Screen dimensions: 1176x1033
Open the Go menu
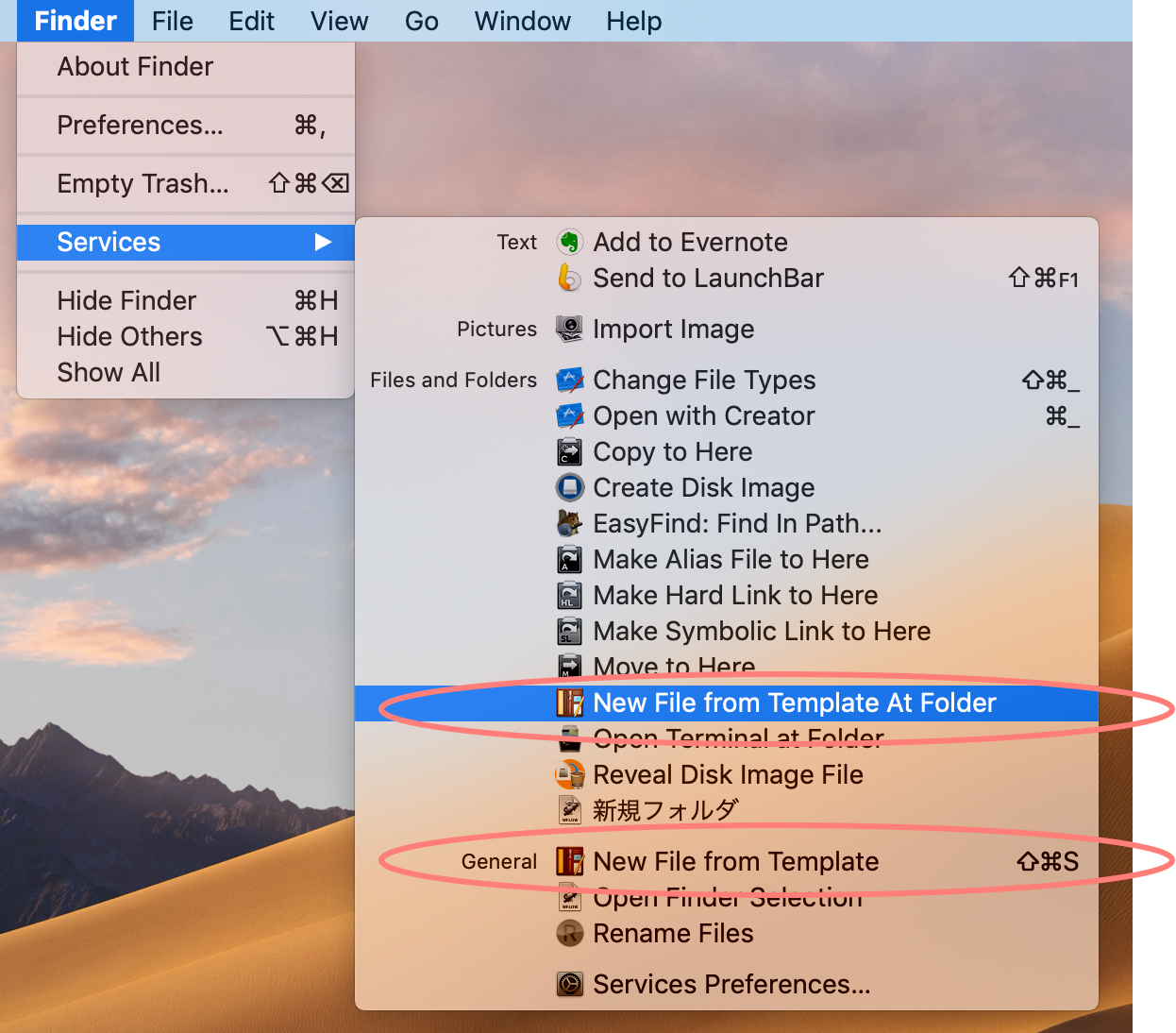click(421, 21)
